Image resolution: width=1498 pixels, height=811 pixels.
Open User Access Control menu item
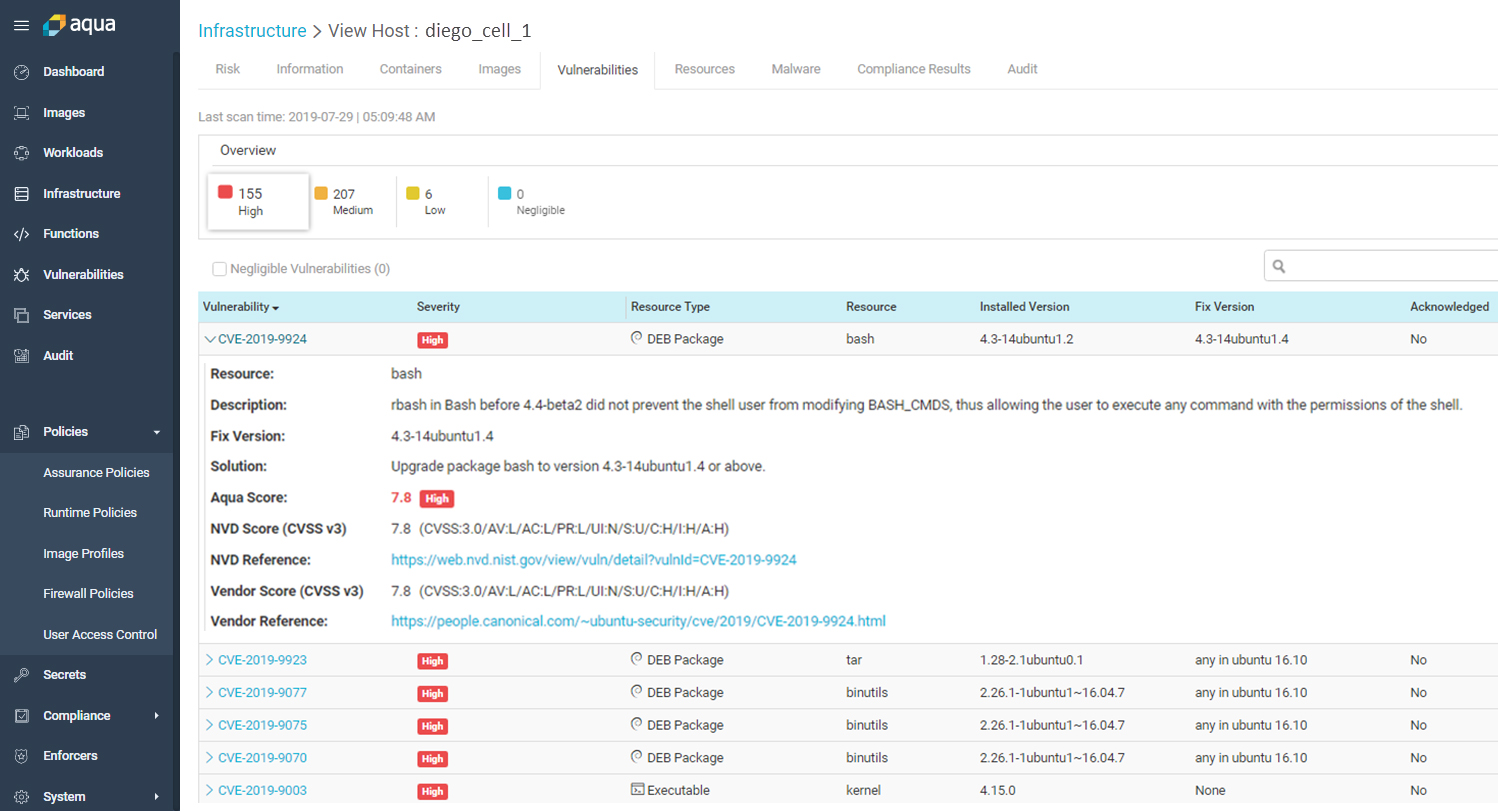100,634
